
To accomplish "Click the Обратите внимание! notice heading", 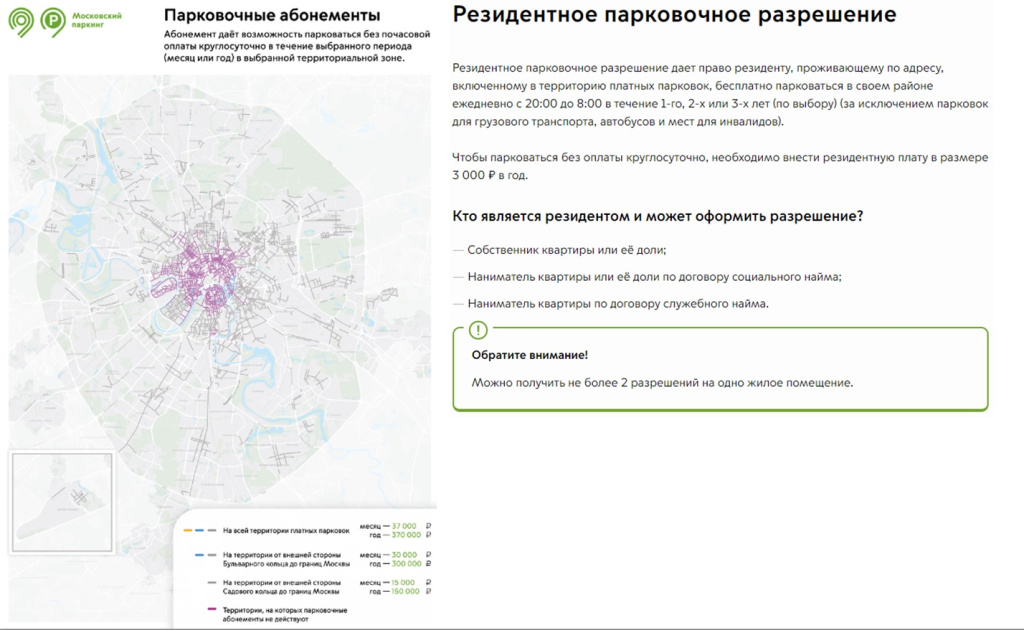I will pos(530,355).
